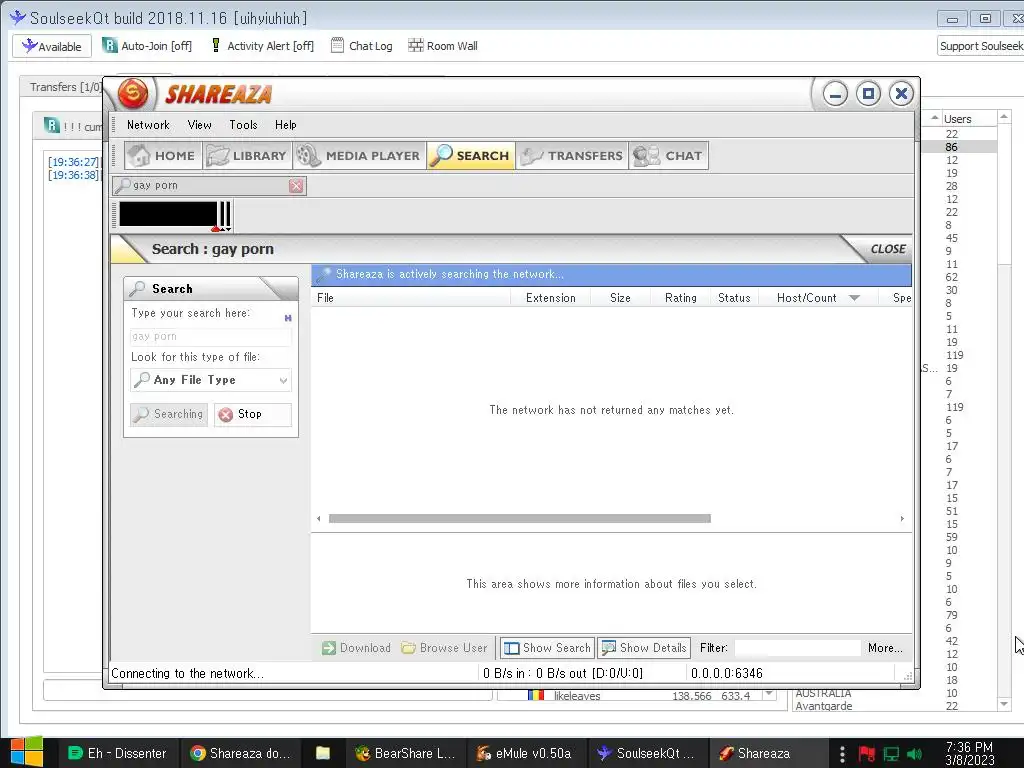Select the Transfers tab in Soulseek
The image size is (1024, 768).
tap(65, 87)
